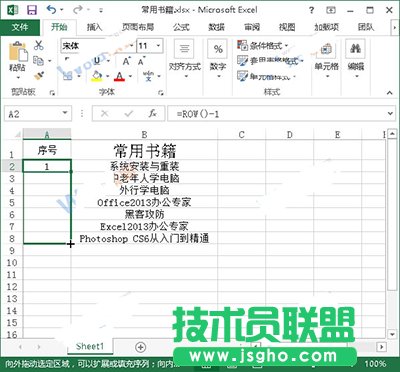Screen dimensions: 400x372
Task: Click the Copy icon
Action: pos(39,61)
